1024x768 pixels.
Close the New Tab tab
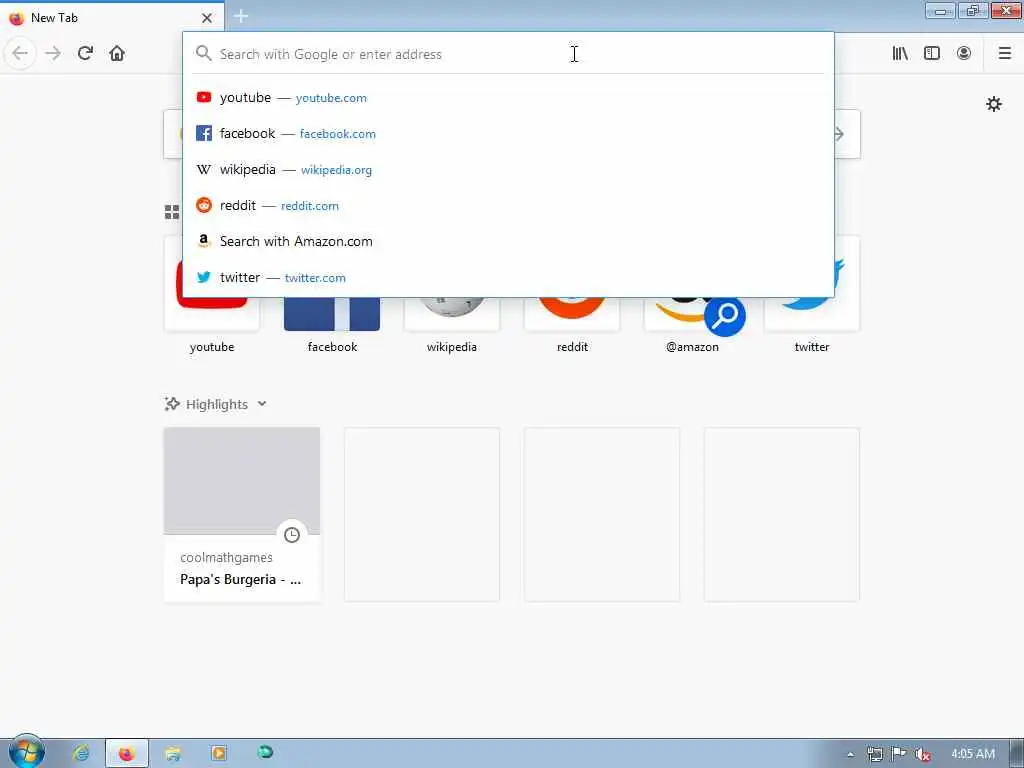point(207,18)
